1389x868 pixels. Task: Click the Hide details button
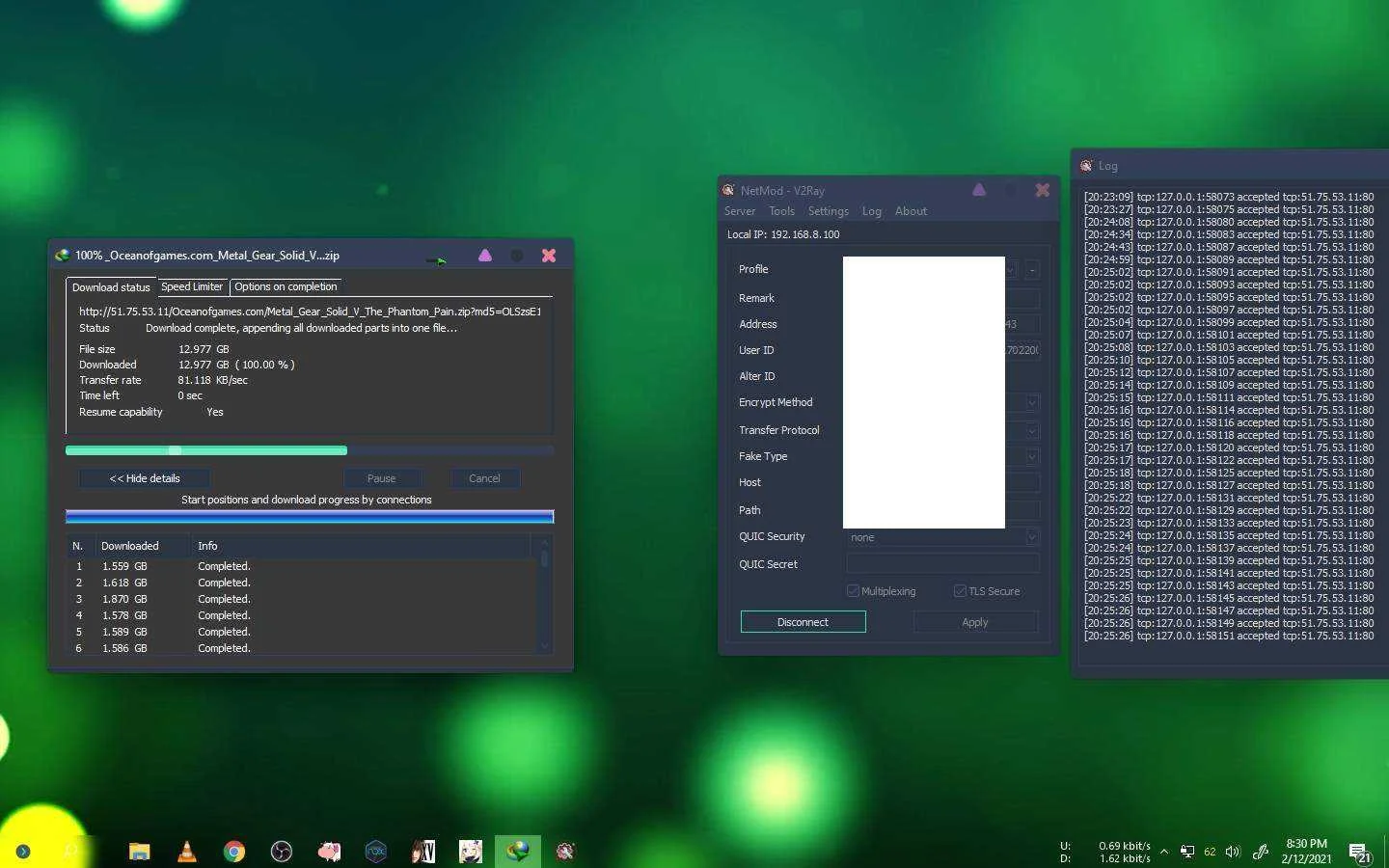click(145, 478)
